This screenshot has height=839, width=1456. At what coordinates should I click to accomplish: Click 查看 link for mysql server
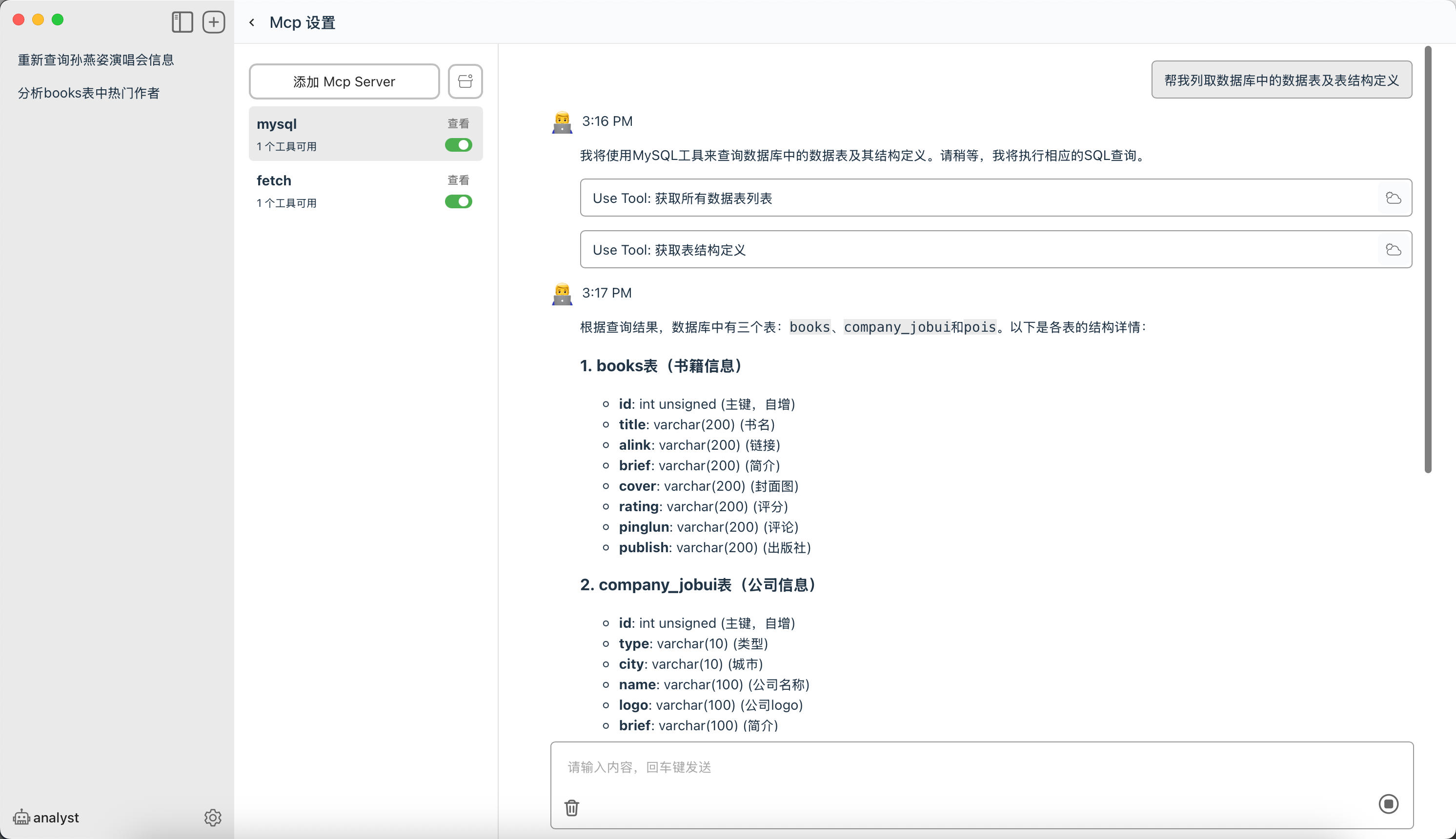458,123
